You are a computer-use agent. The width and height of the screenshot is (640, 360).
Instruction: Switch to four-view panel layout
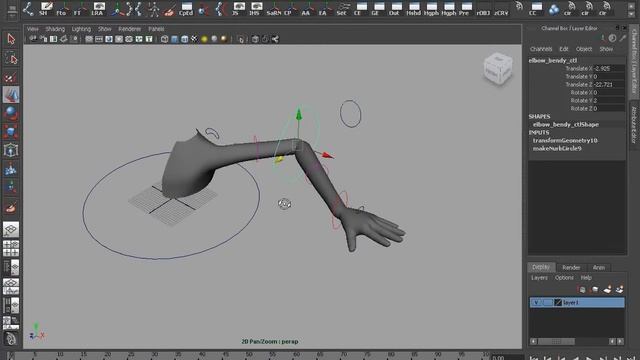11,248
